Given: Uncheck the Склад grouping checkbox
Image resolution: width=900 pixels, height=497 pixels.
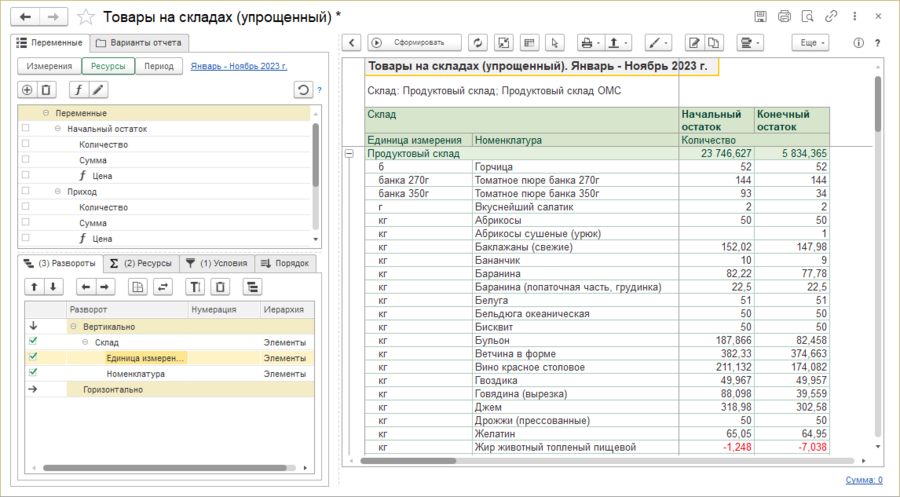Looking at the screenshot, I should (x=33, y=342).
